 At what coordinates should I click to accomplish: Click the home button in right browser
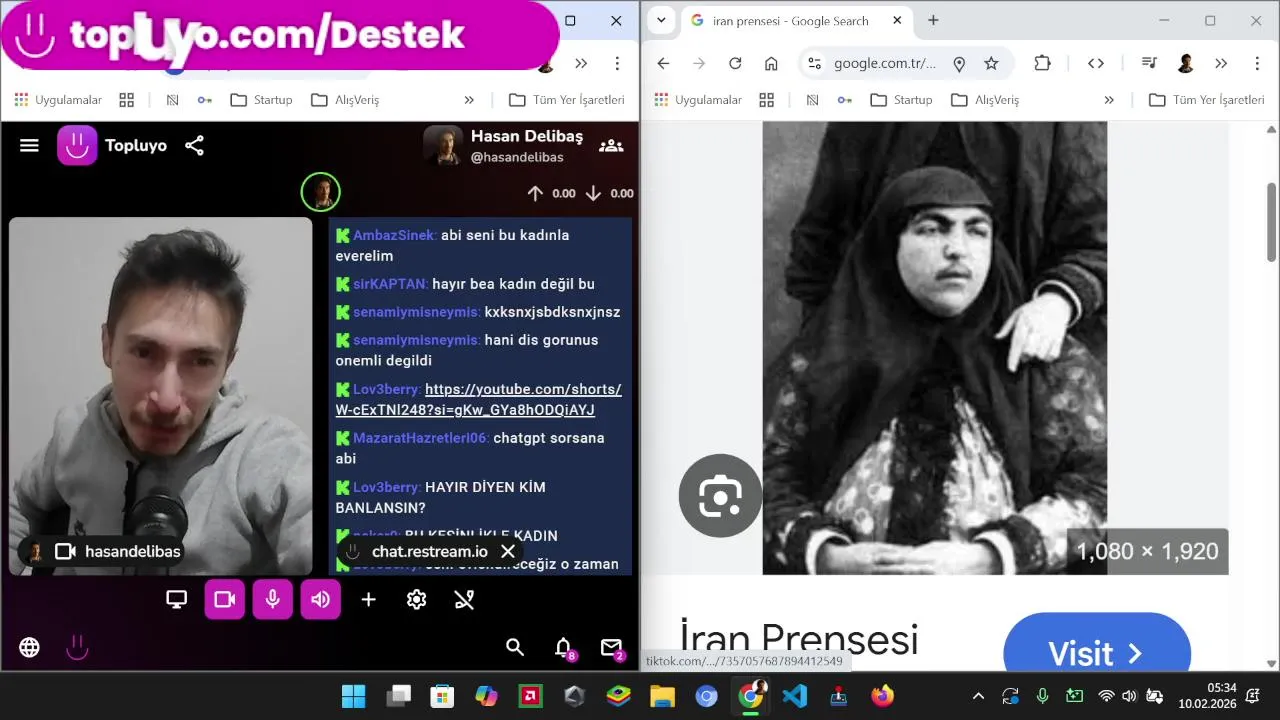coord(771,63)
